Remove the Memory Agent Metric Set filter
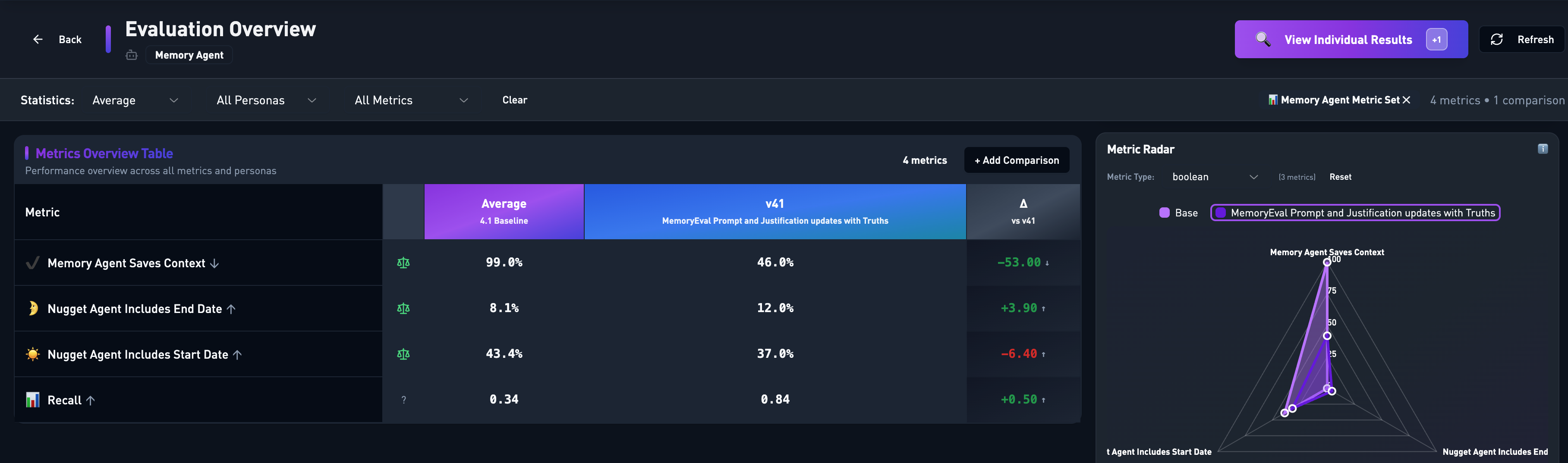The image size is (1568, 463). tap(1406, 100)
